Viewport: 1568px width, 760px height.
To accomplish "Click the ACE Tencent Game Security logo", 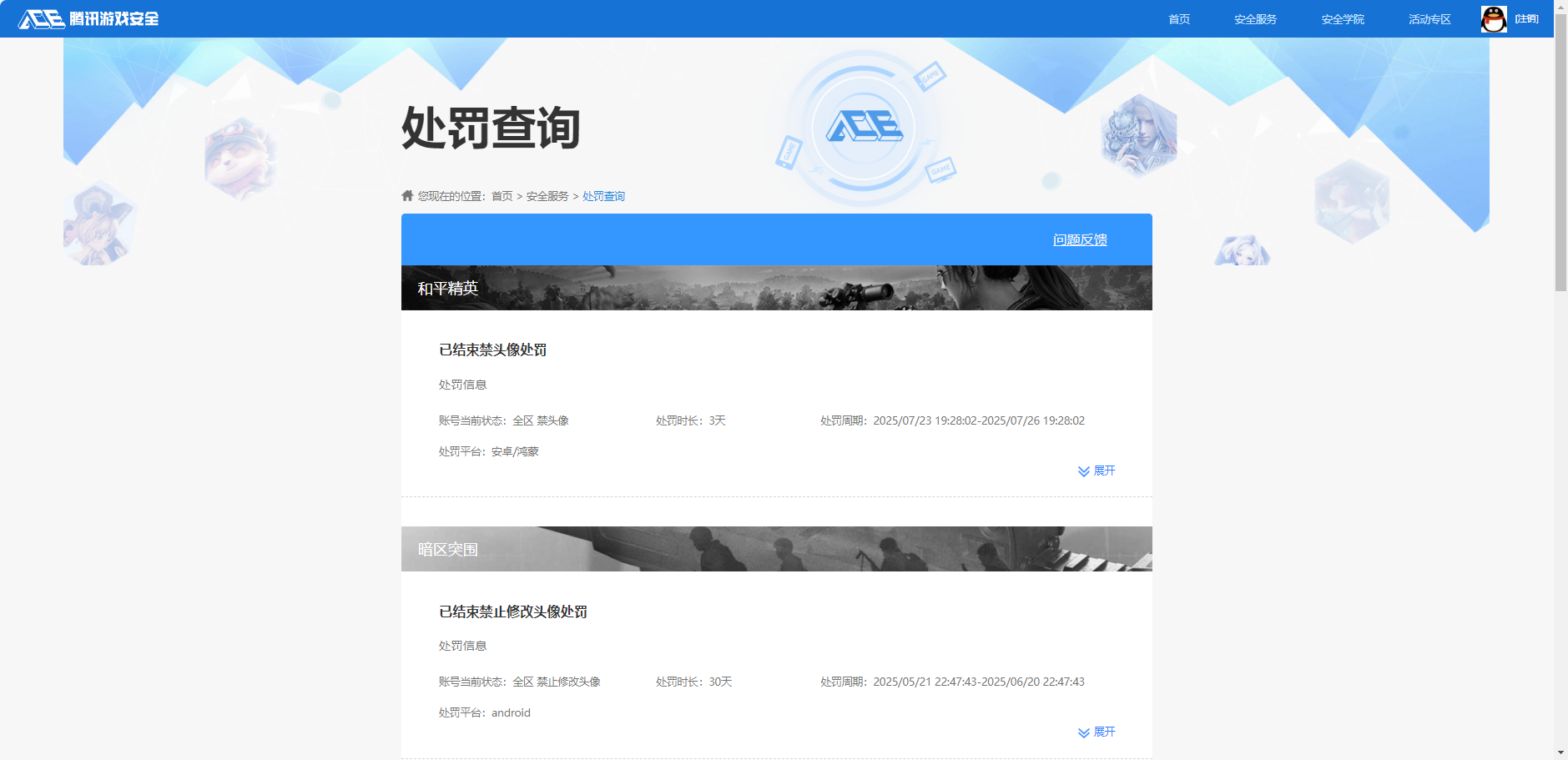I will 88,18.
